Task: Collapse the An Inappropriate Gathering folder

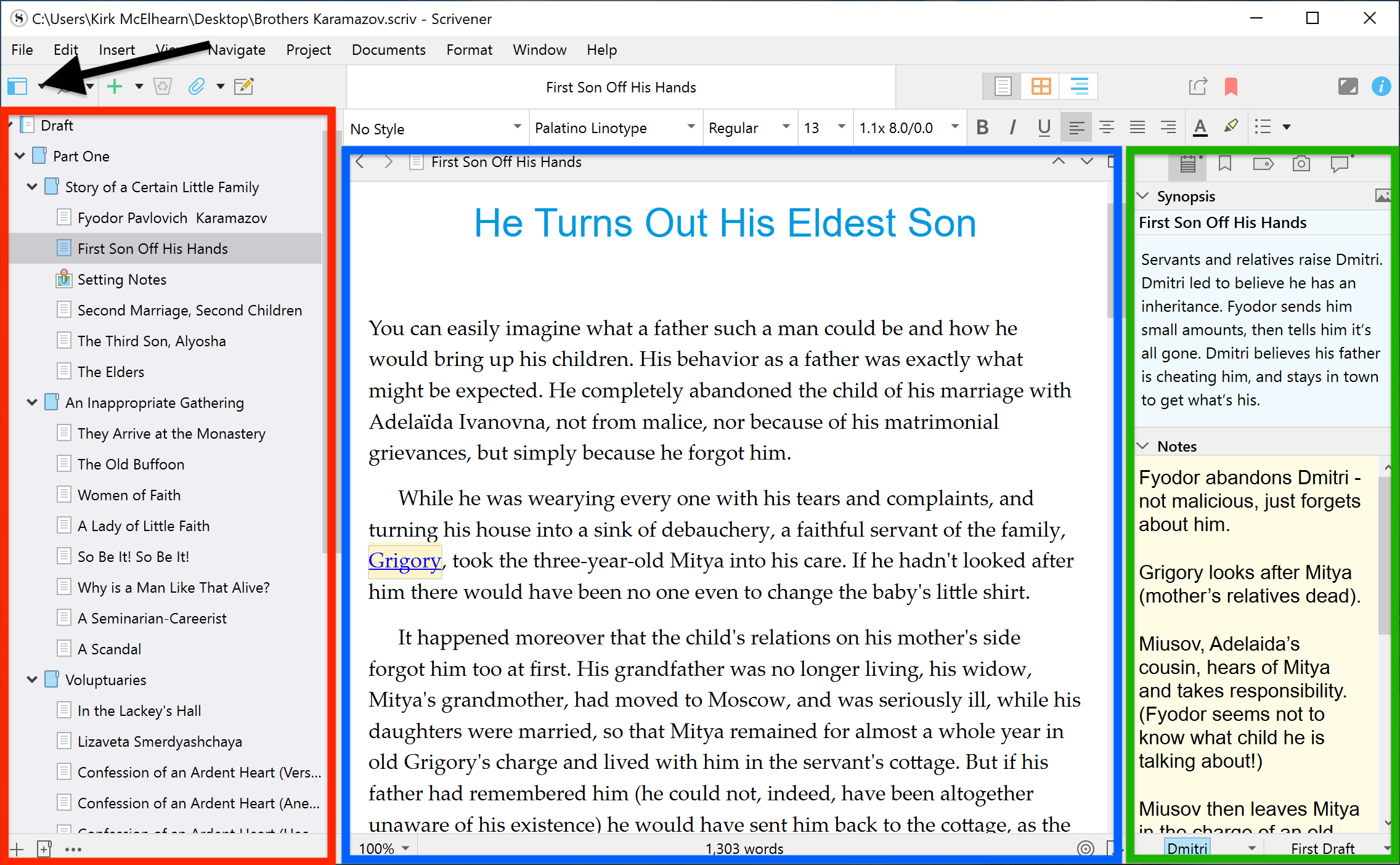Action: coord(32,402)
